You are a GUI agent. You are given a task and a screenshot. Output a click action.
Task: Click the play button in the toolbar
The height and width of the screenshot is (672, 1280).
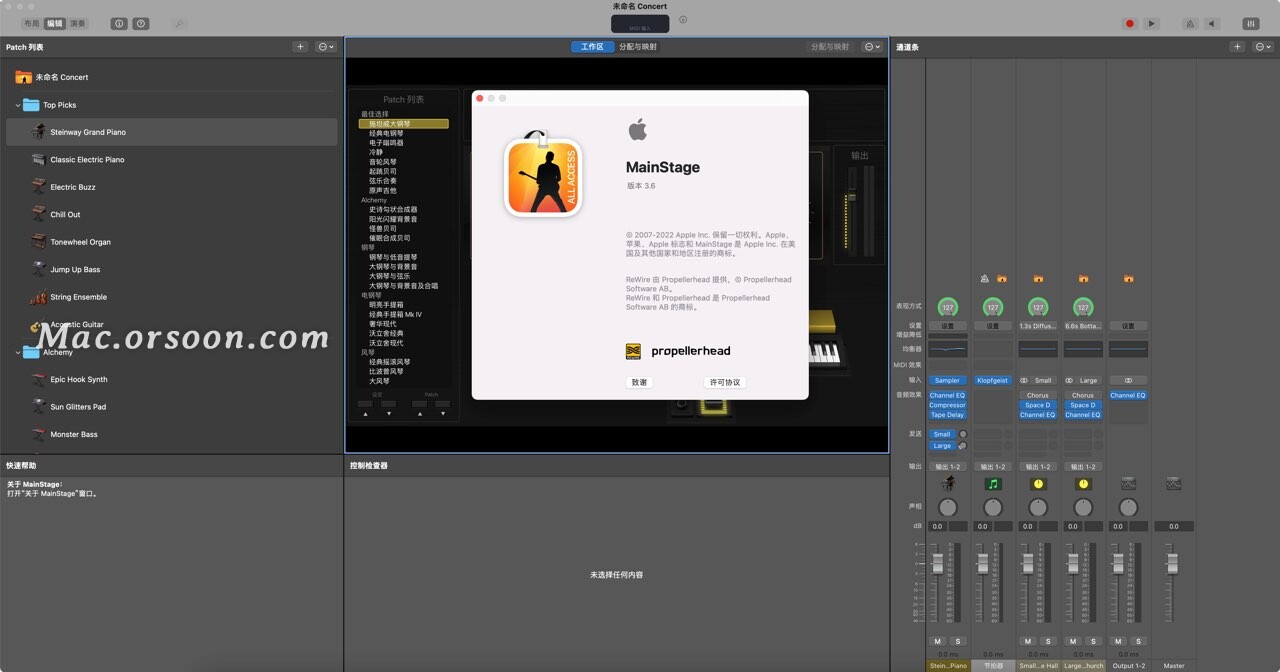click(1151, 23)
